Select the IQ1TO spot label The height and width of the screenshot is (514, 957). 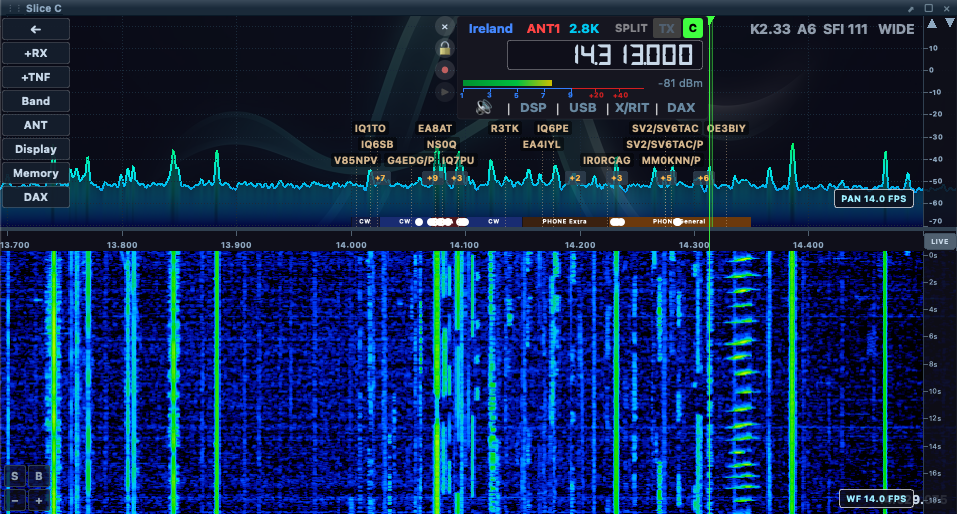point(370,129)
